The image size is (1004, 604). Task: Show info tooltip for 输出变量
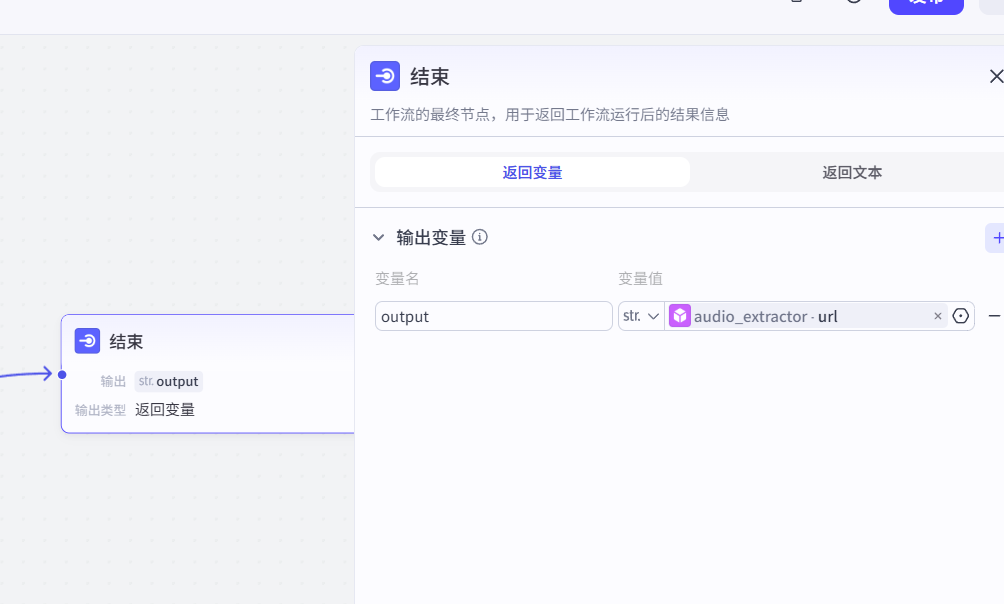pyautogui.click(x=480, y=238)
